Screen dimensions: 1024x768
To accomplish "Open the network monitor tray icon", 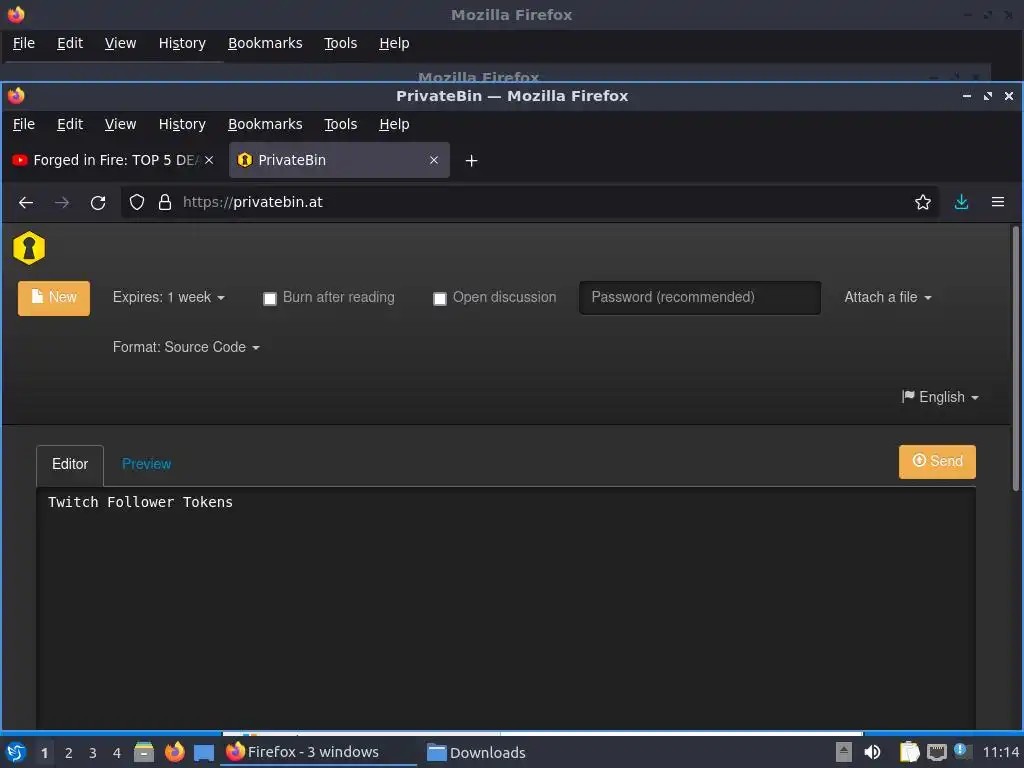I will point(936,752).
